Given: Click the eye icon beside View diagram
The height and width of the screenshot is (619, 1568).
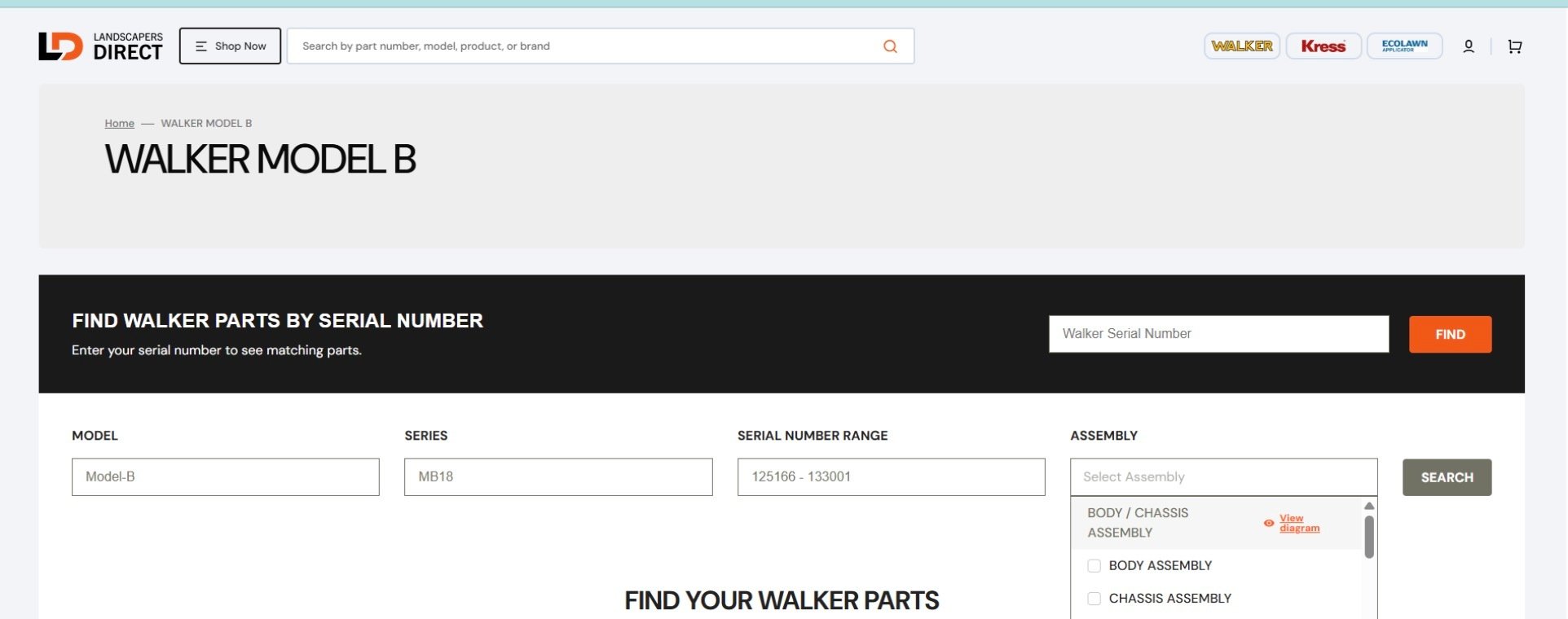Looking at the screenshot, I should click(1268, 523).
